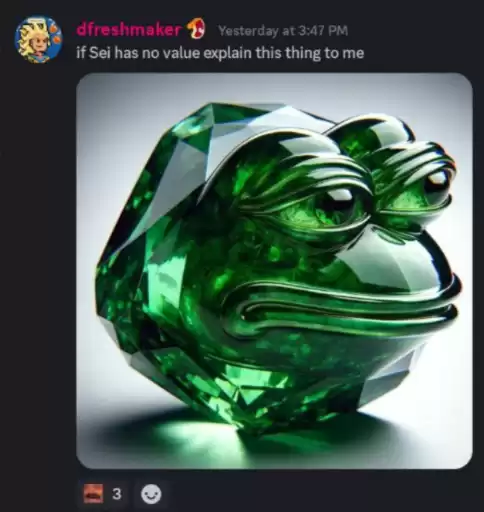Open dfreshmaker's profile avatar
The width and height of the screenshot is (484, 512).
pyautogui.click(x=38, y=39)
